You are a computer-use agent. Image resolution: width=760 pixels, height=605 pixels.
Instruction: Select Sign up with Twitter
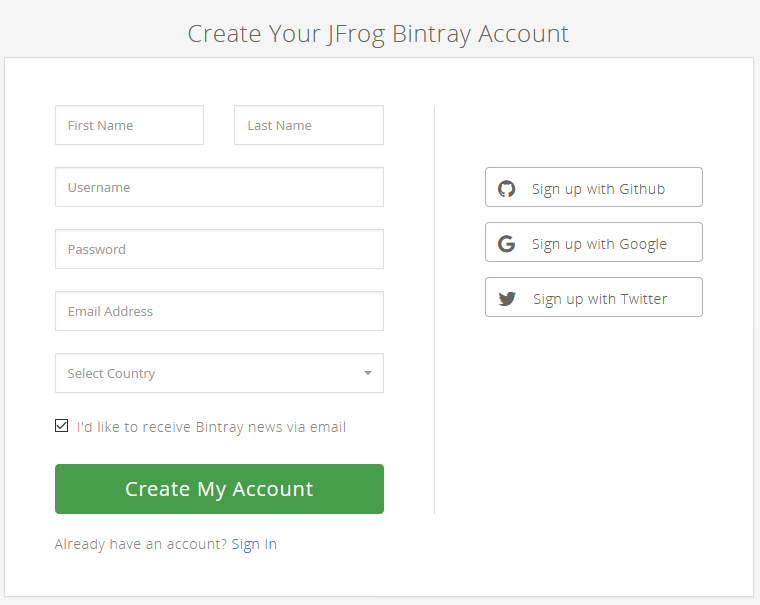click(594, 297)
